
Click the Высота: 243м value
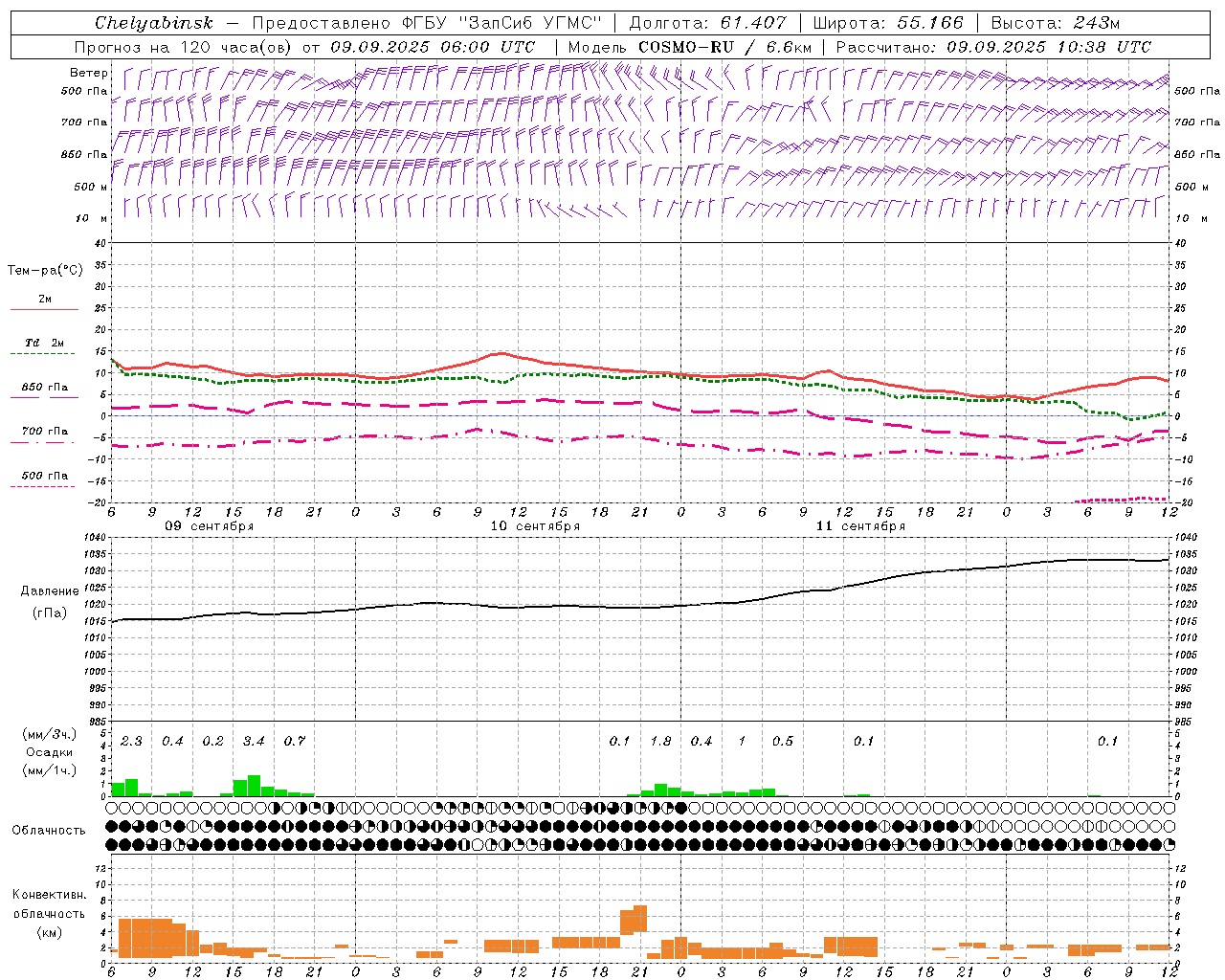pyautogui.click(x=1055, y=23)
